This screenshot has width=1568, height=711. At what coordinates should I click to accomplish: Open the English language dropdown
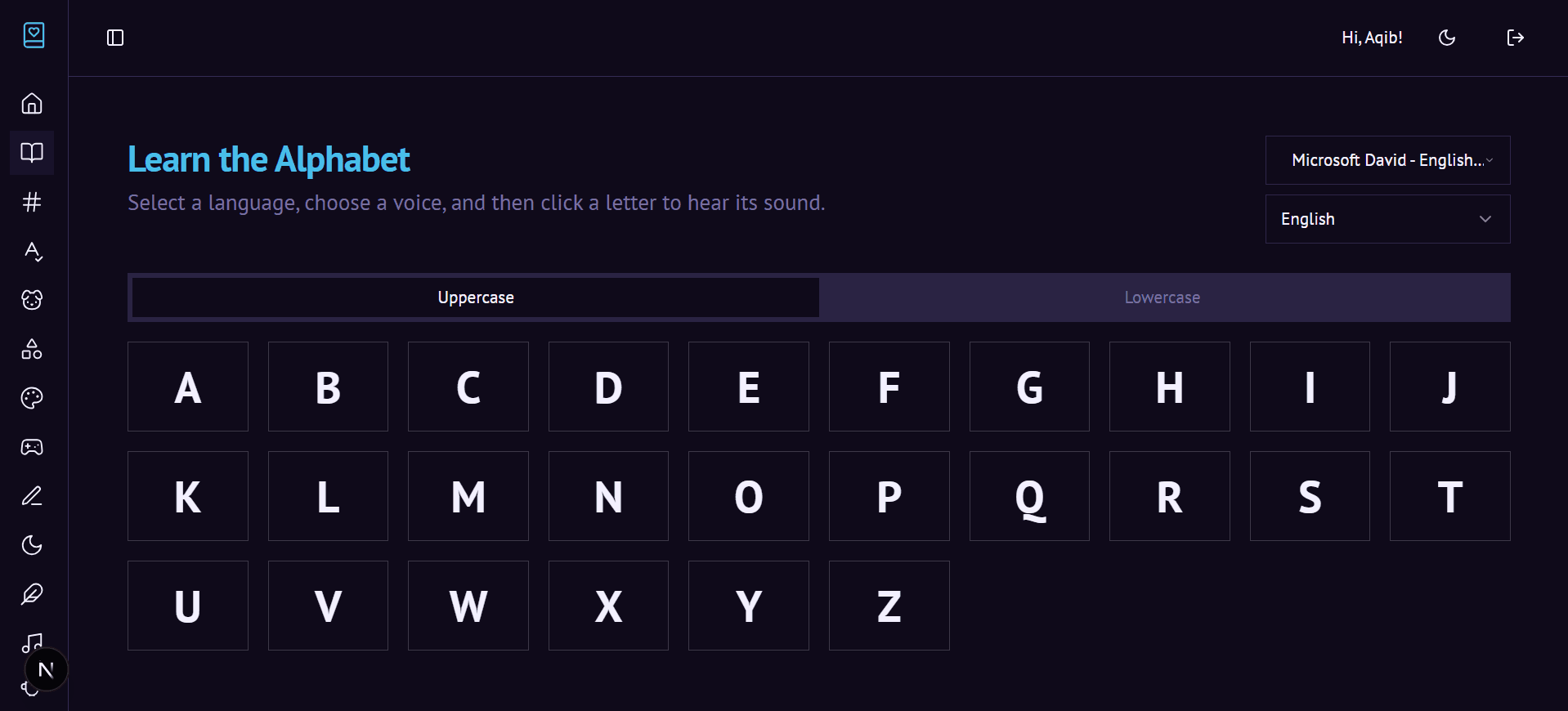coord(1387,219)
